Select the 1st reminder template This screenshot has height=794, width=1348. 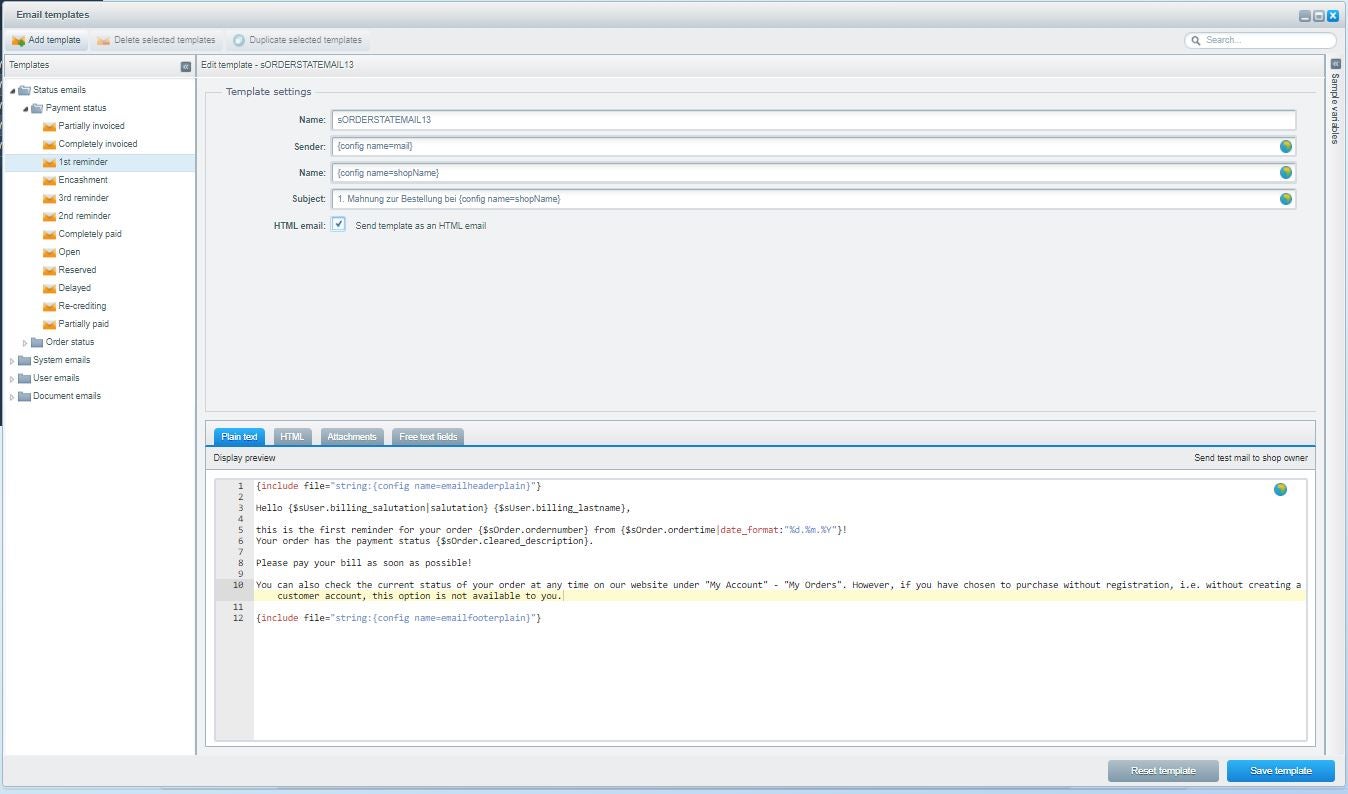coord(83,162)
